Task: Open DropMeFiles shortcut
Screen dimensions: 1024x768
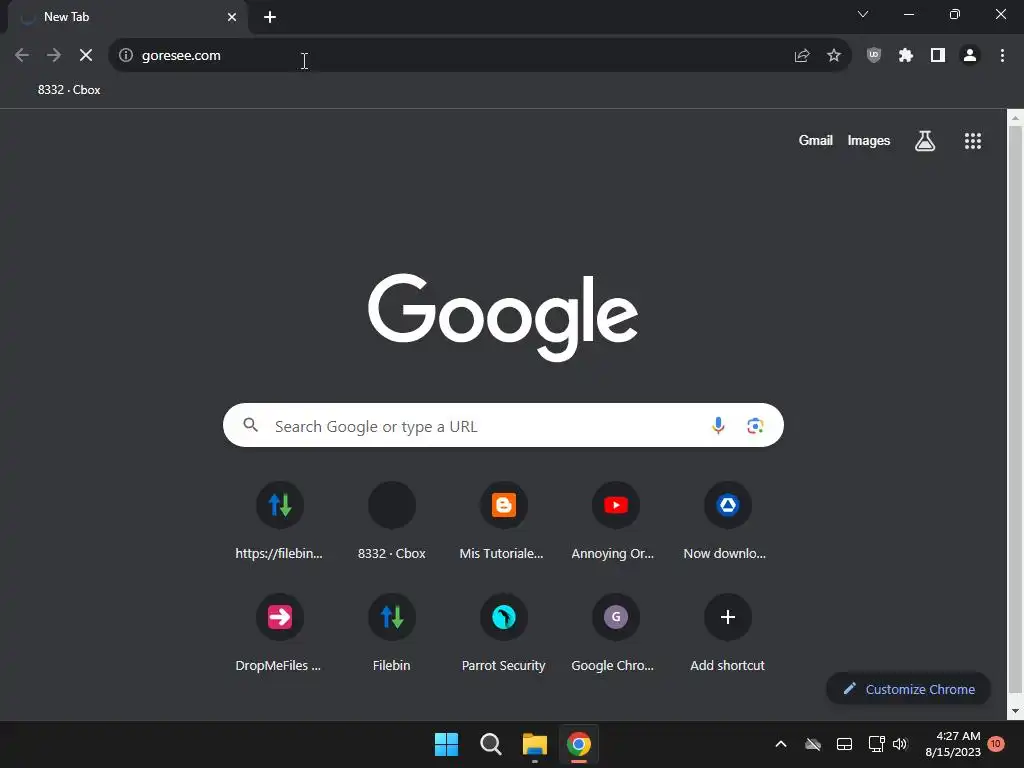Action: click(280, 633)
